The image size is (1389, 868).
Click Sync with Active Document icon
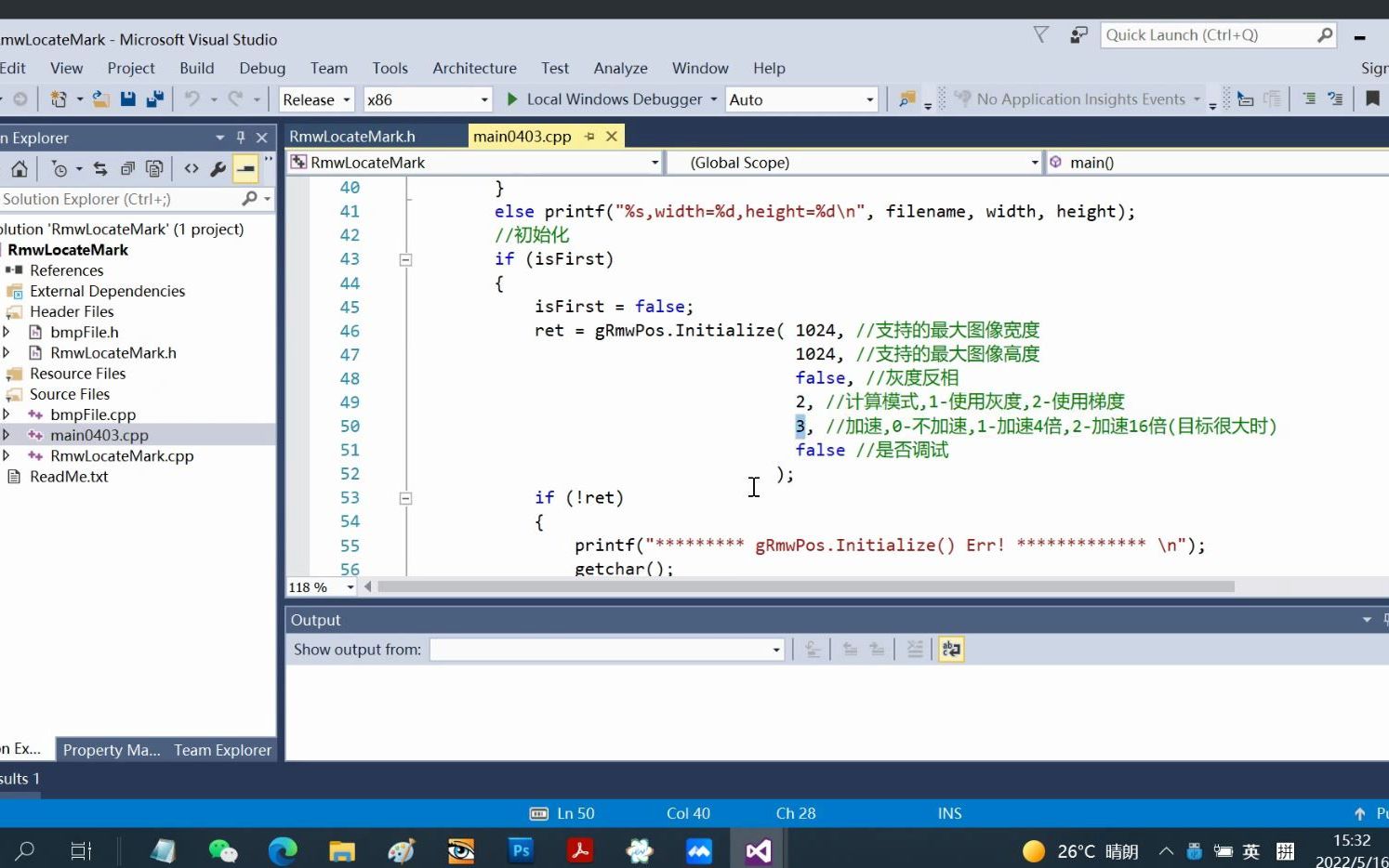pos(100,168)
